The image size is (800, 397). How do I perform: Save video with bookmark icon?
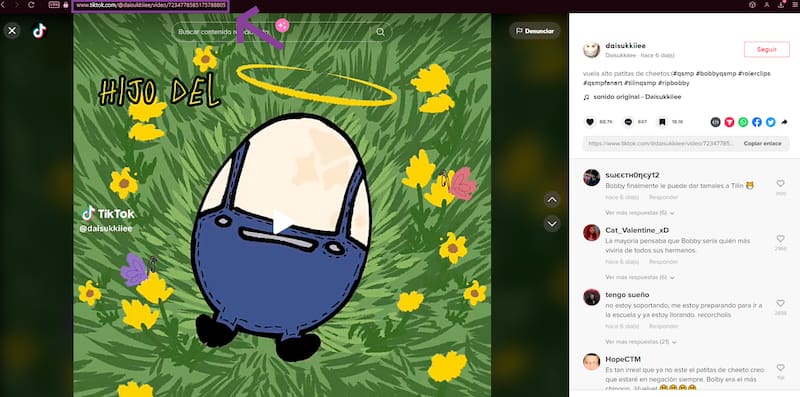(662, 122)
